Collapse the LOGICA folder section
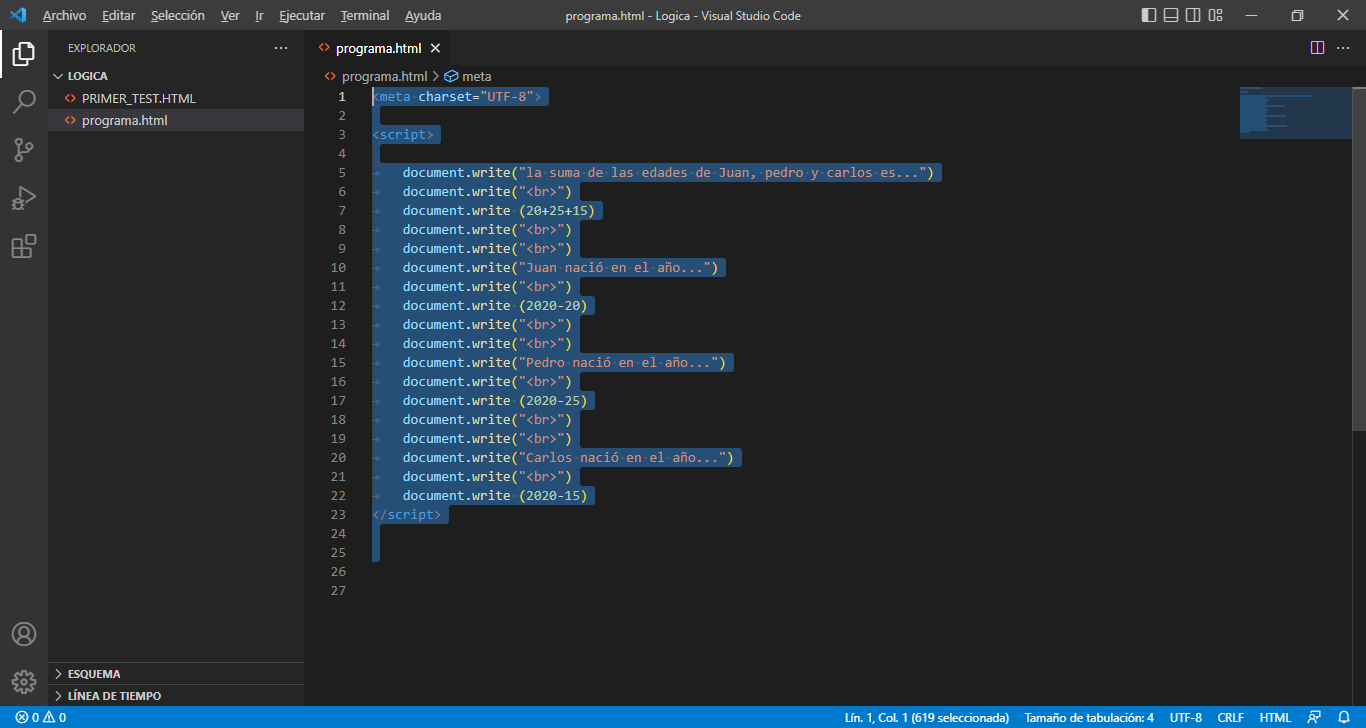Image resolution: width=1366 pixels, height=728 pixels. pos(176,76)
